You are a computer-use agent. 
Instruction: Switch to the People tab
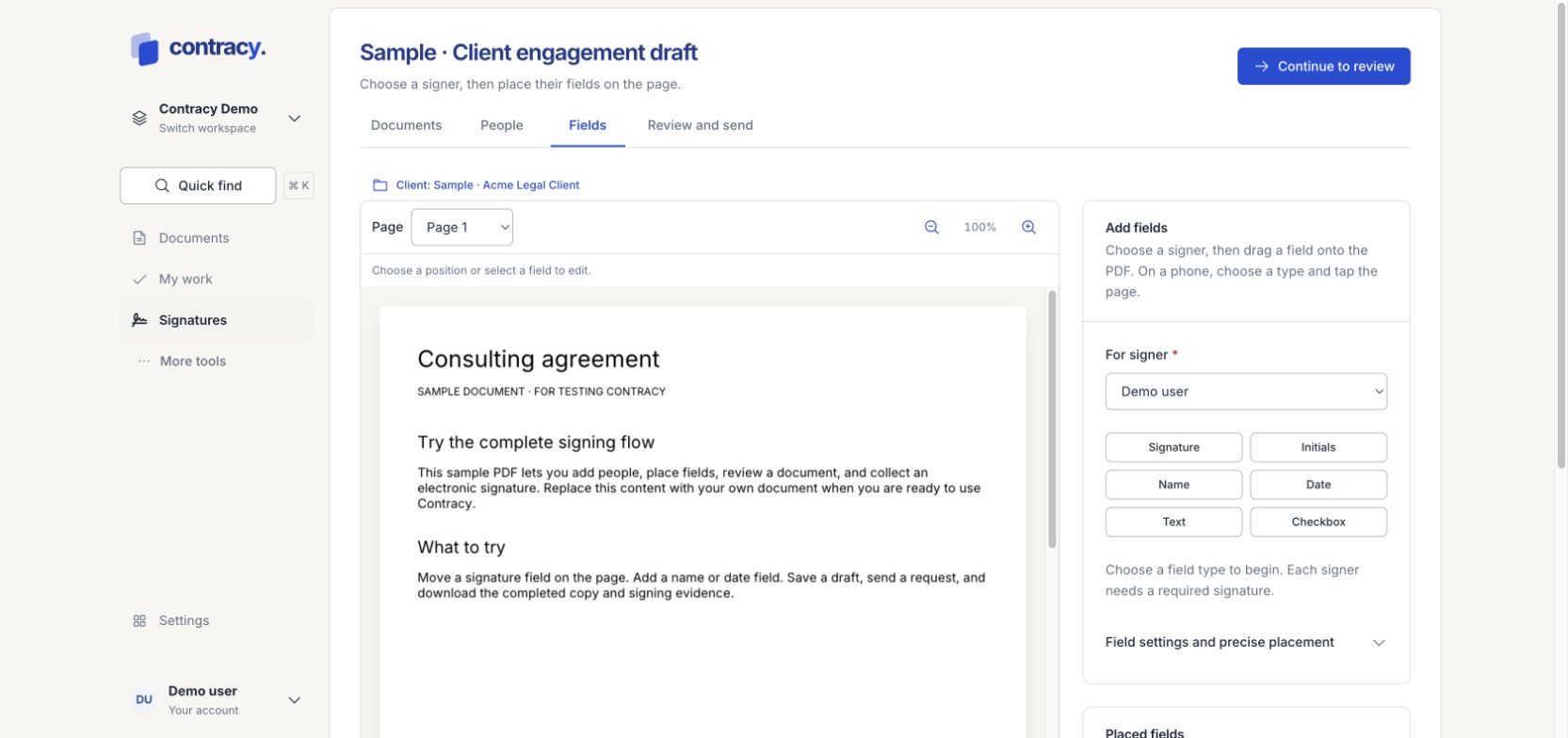pyautogui.click(x=502, y=125)
